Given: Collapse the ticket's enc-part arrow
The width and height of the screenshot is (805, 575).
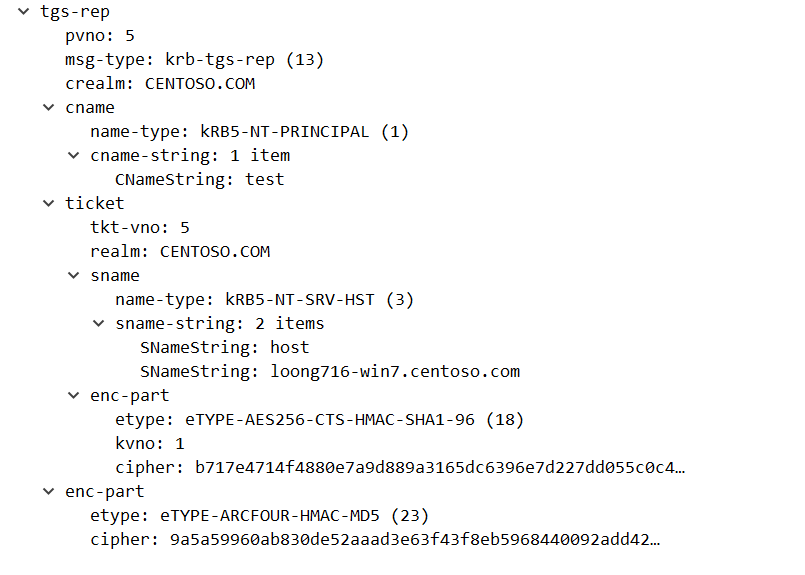Looking at the screenshot, I should click(73, 396).
